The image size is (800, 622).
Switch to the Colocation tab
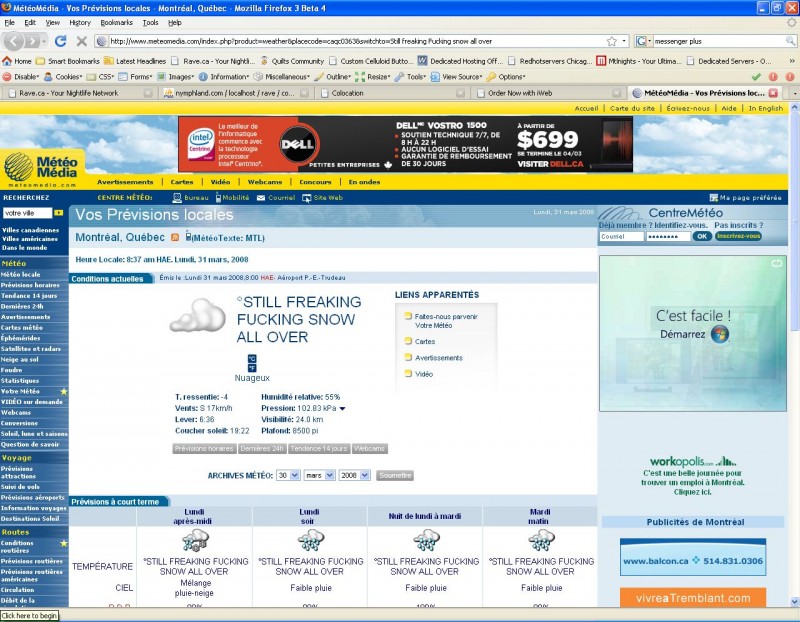click(391, 93)
